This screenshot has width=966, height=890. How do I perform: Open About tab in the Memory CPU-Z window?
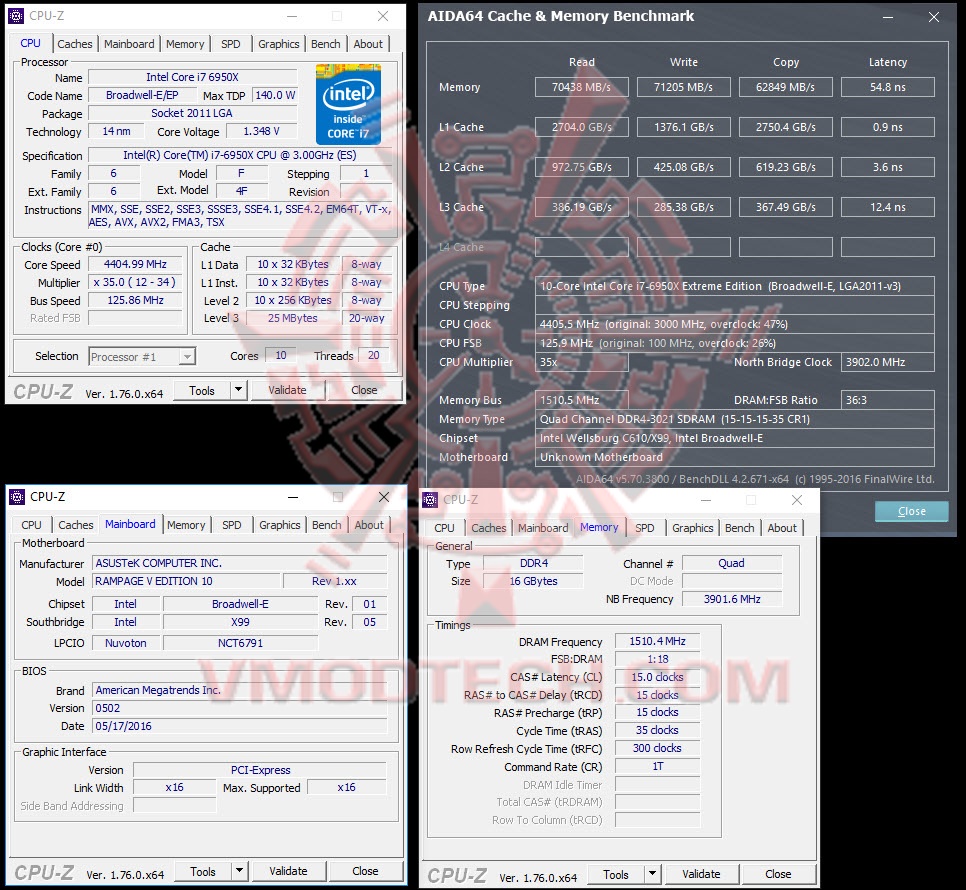(x=782, y=528)
